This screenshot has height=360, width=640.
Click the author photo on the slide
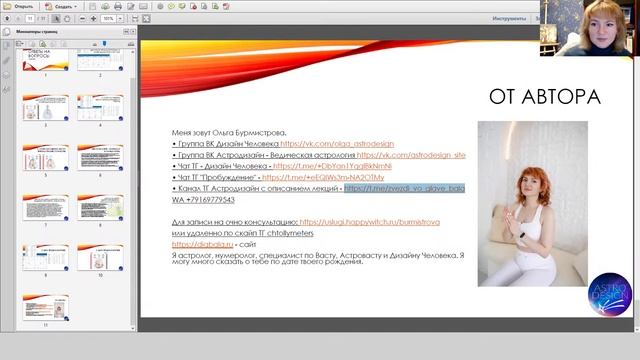pyautogui.click(x=533, y=204)
